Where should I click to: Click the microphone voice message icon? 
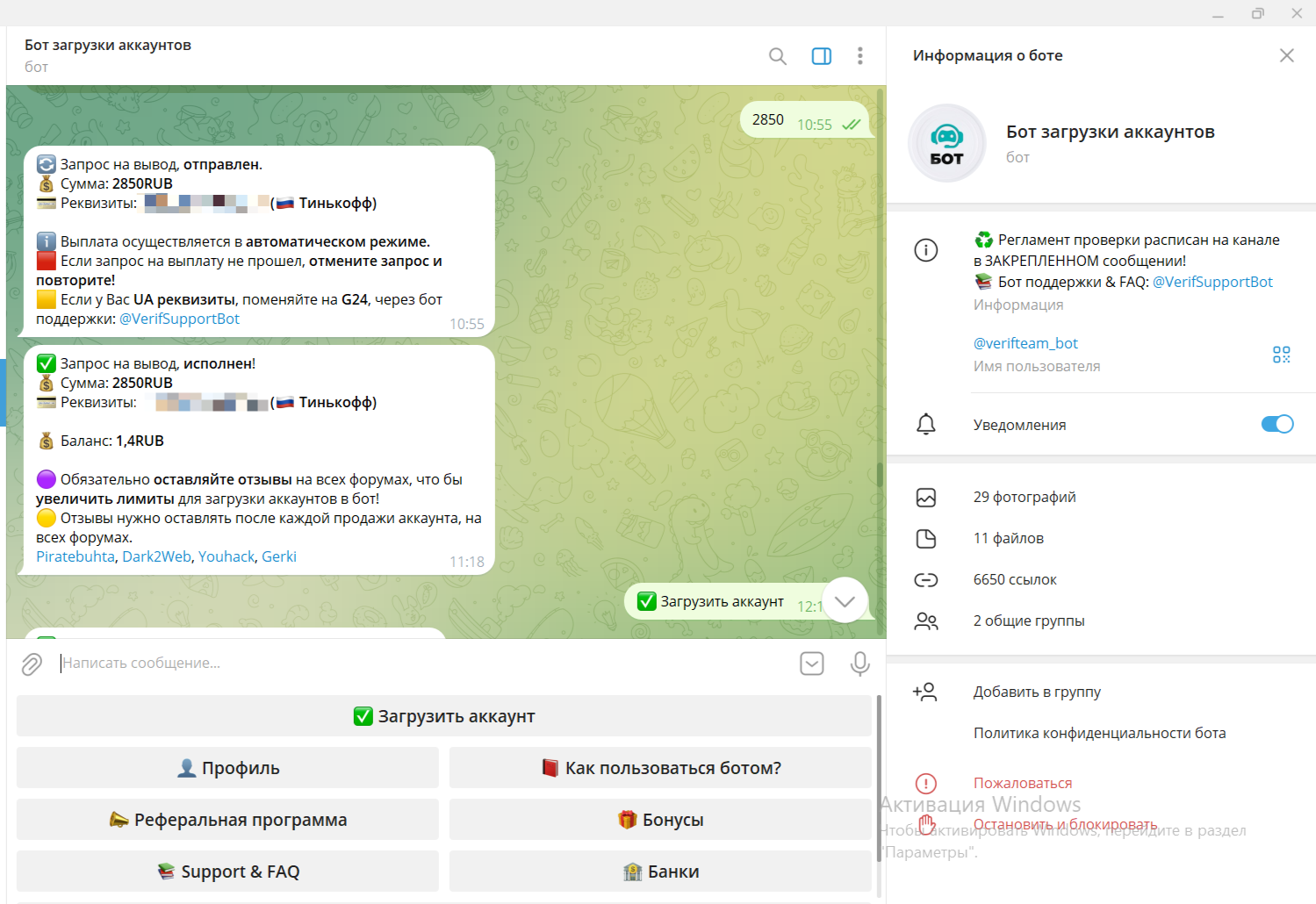click(x=859, y=664)
